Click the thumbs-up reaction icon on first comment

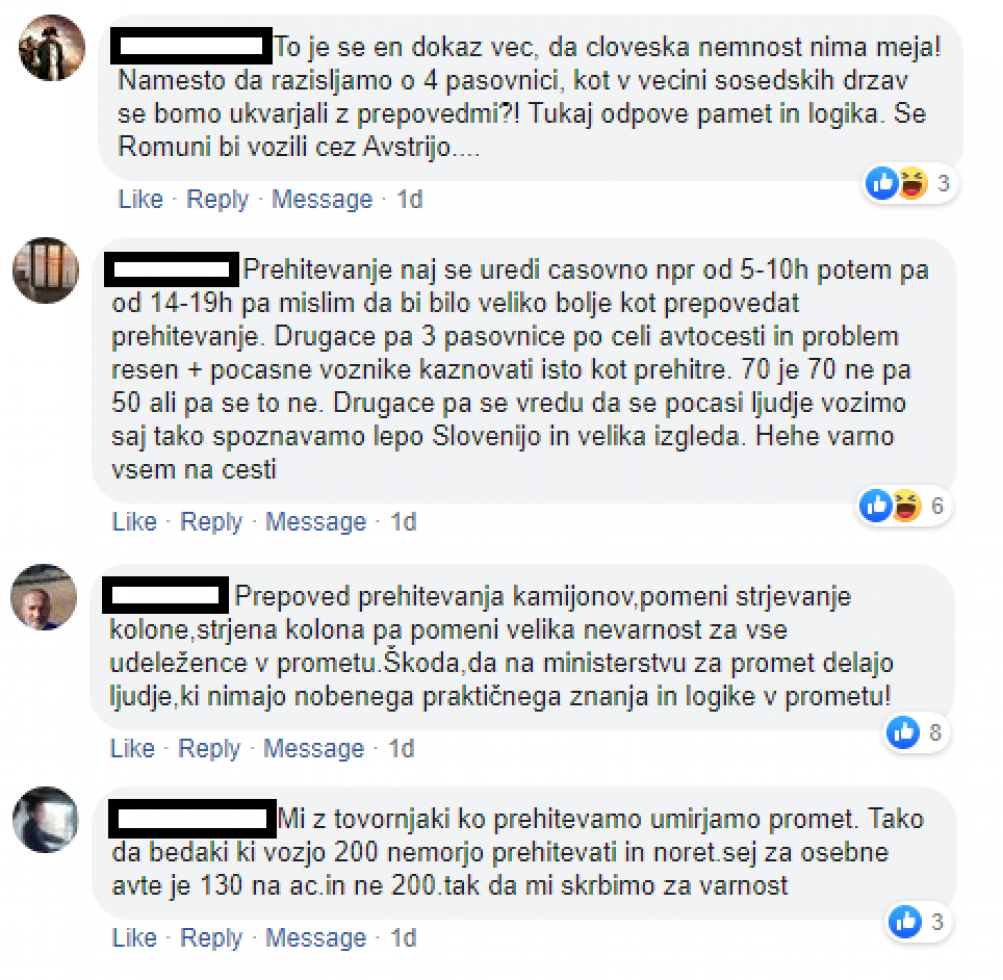(x=883, y=184)
